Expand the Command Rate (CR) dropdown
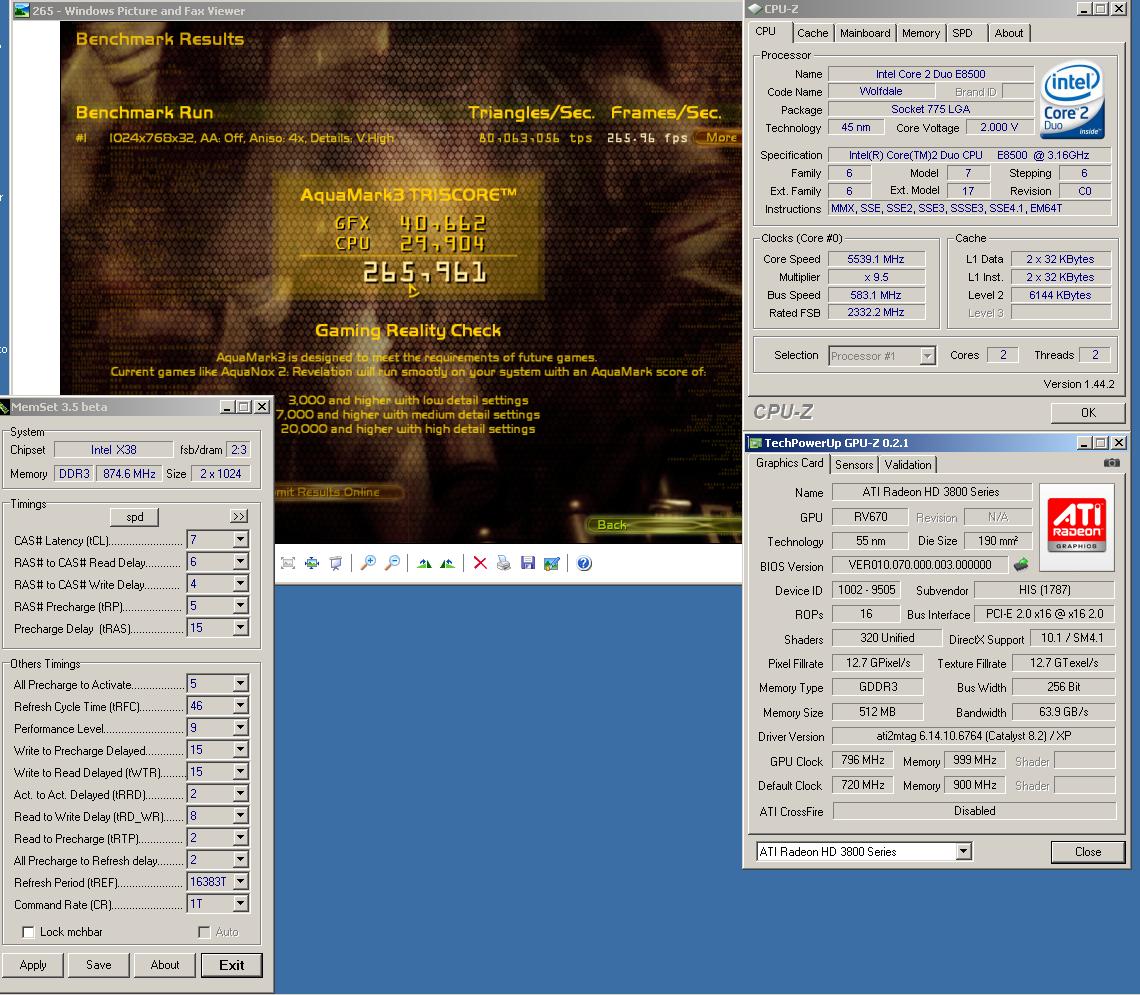The width and height of the screenshot is (1140, 995). [x=241, y=903]
